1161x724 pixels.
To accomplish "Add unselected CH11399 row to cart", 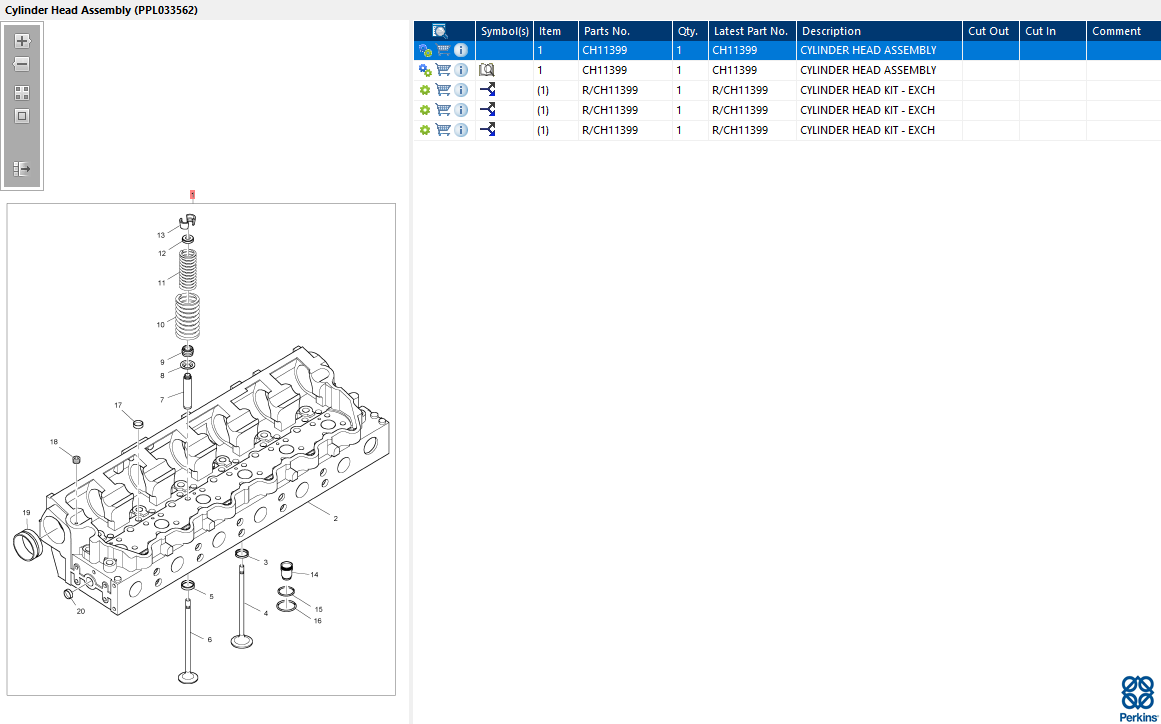I will [443, 70].
